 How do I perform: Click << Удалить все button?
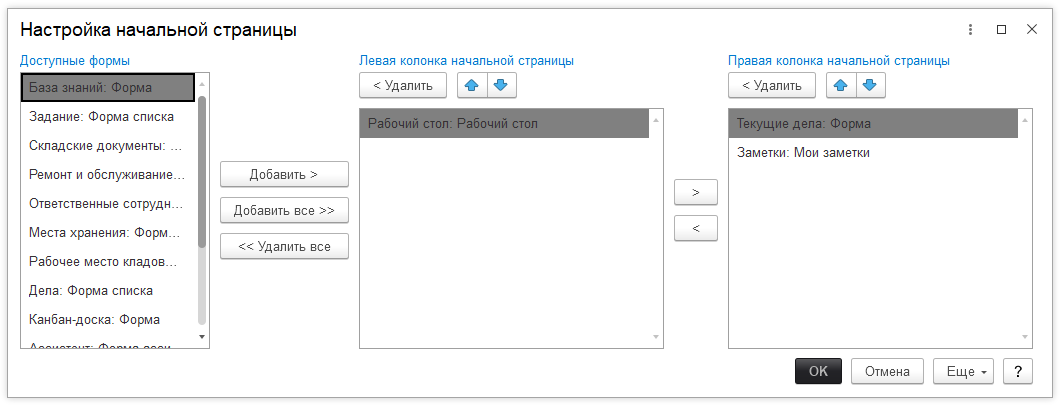pyautogui.click(x=284, y=246)
